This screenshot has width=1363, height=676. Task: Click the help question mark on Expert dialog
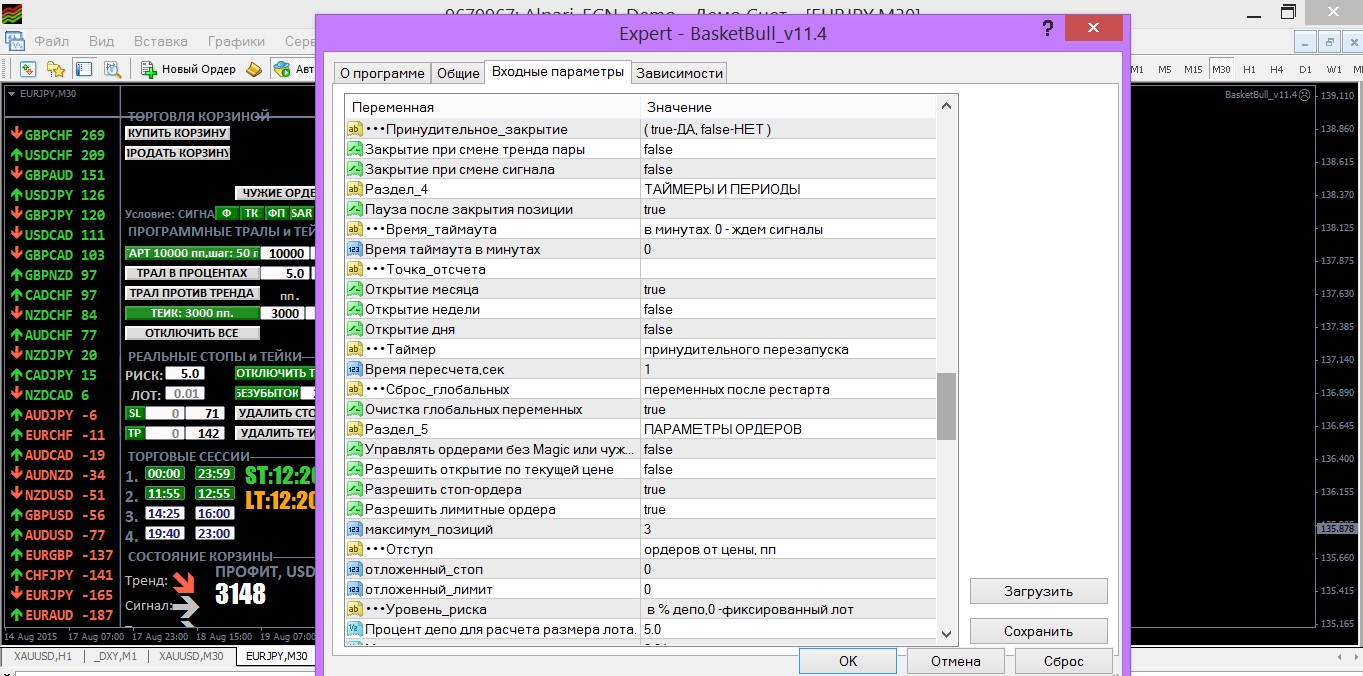point(1047,29)
